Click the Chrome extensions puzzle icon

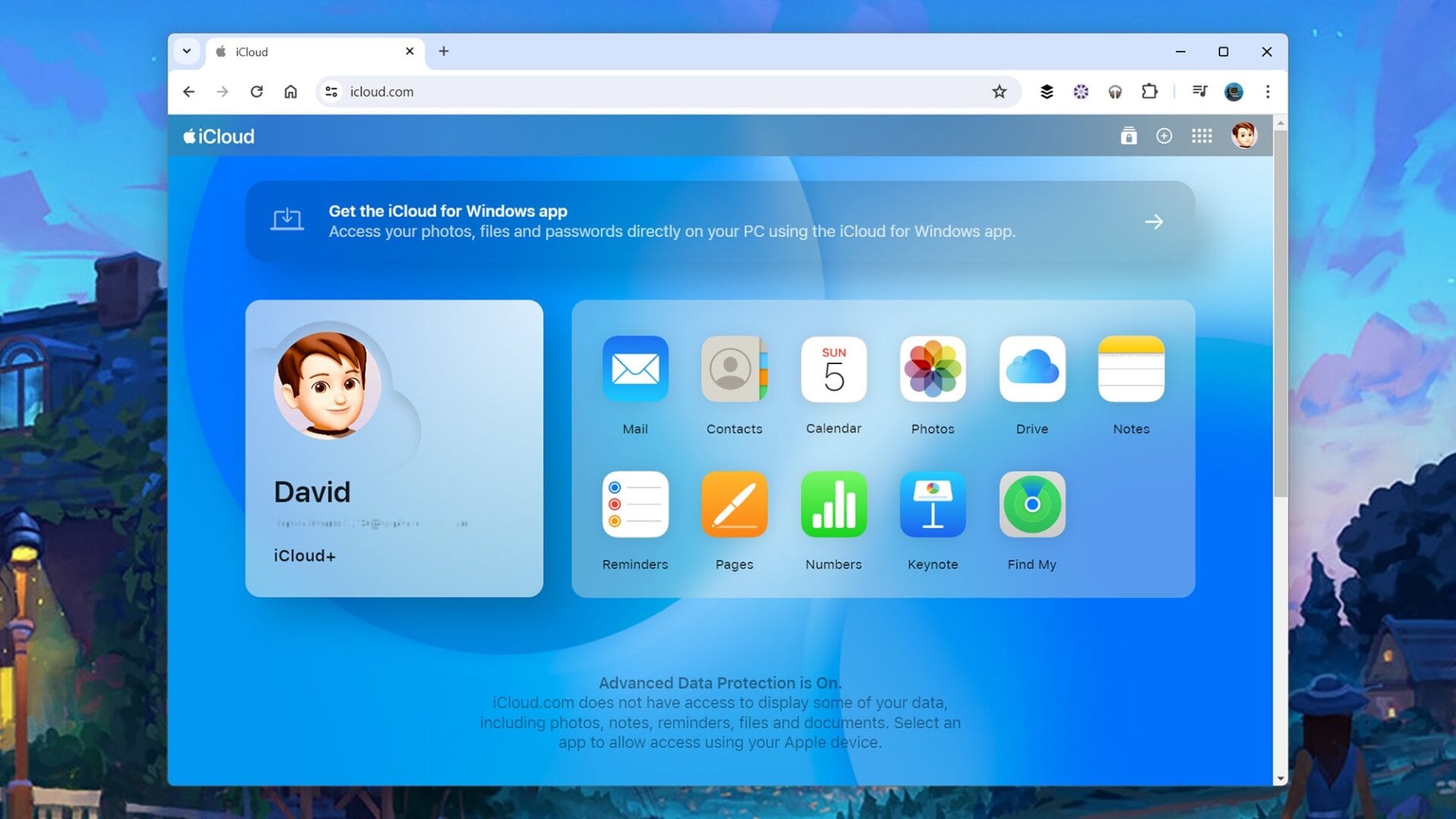coord(1150,92)
